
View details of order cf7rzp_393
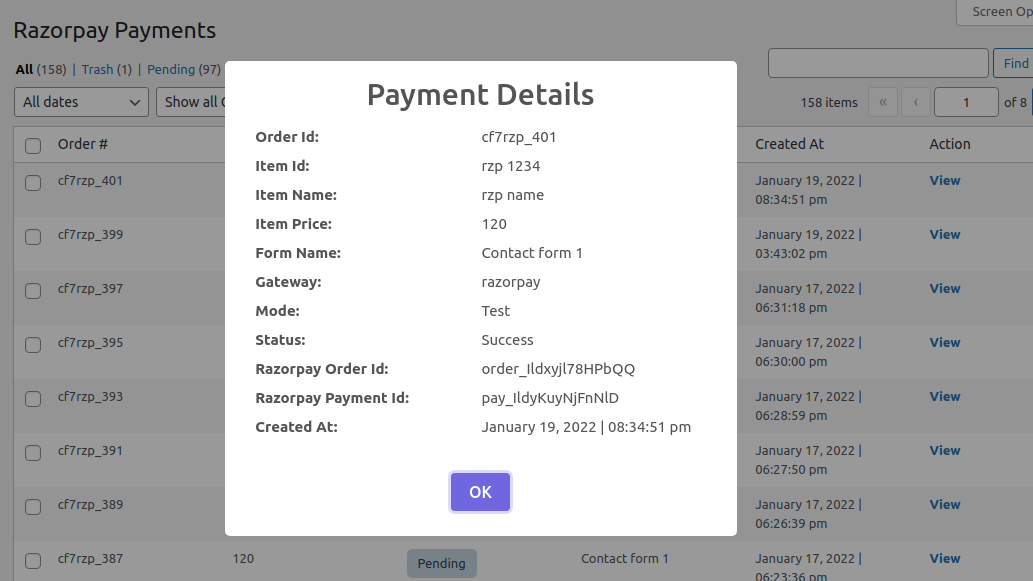[945, 397]
